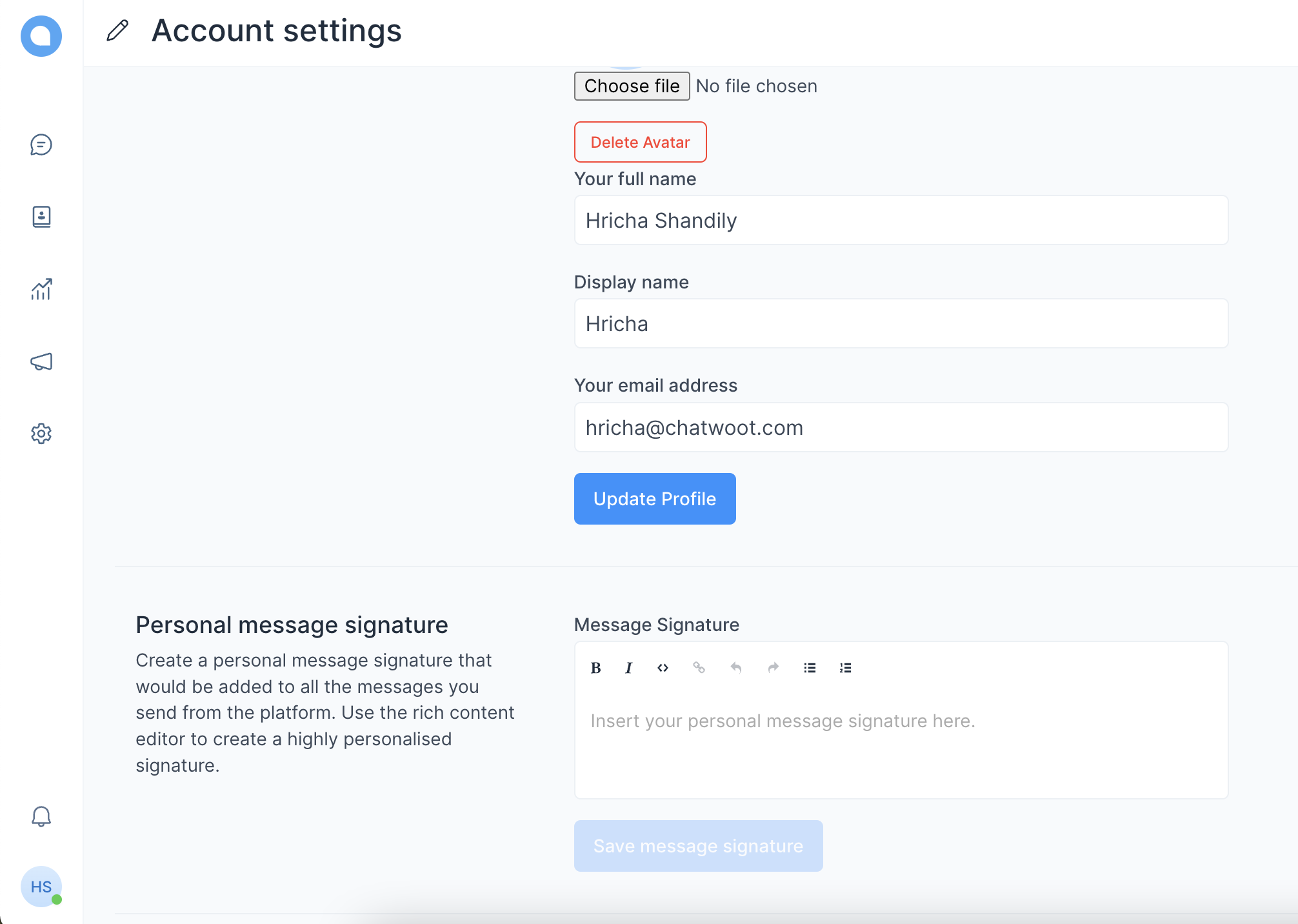Add a link in signature editor
Viewport: 1298px width, 924px height.
pyautogui.click(x=699, y=668)
